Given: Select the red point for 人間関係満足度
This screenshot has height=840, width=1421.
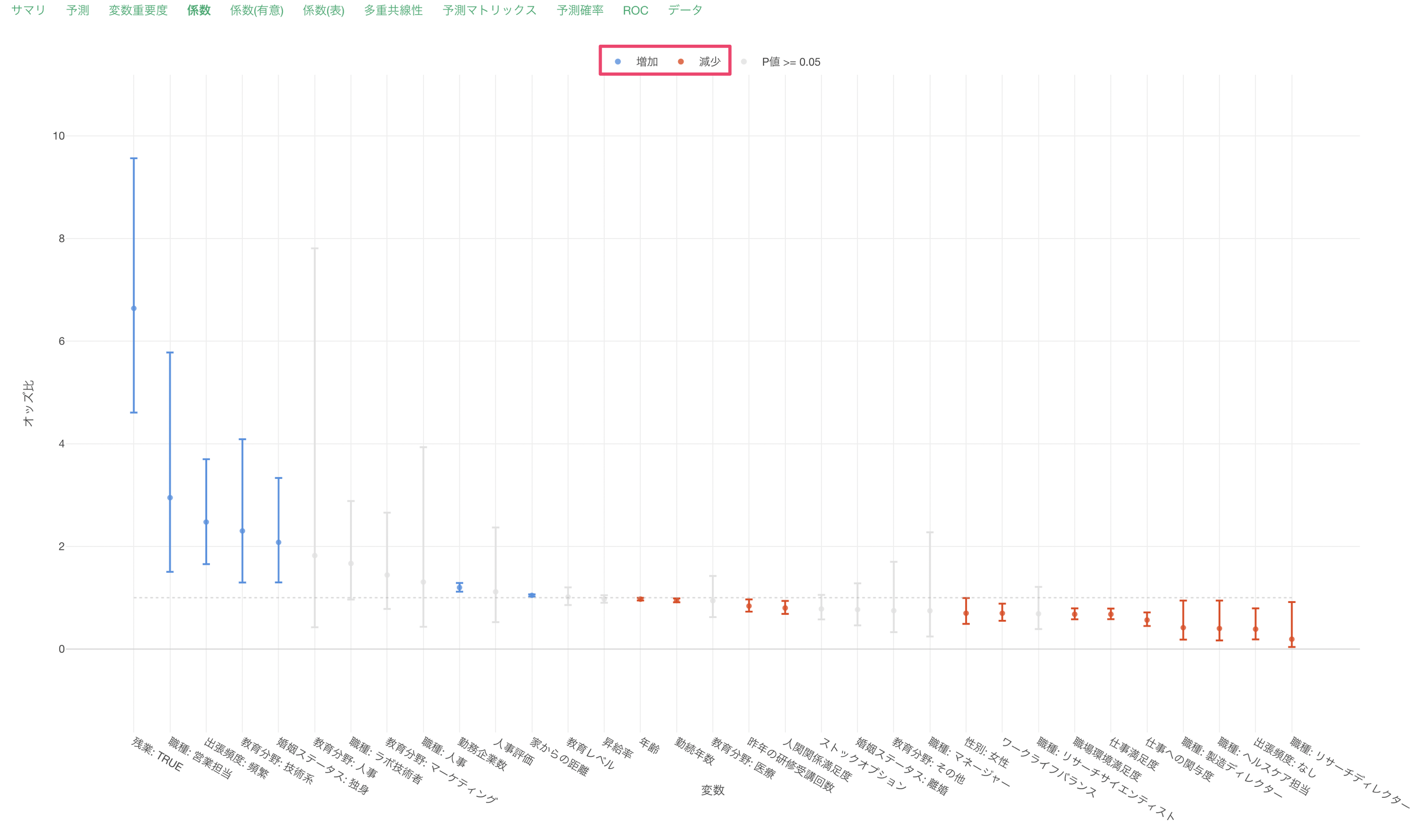Looking at the screenshot, I should pos(785,608).
